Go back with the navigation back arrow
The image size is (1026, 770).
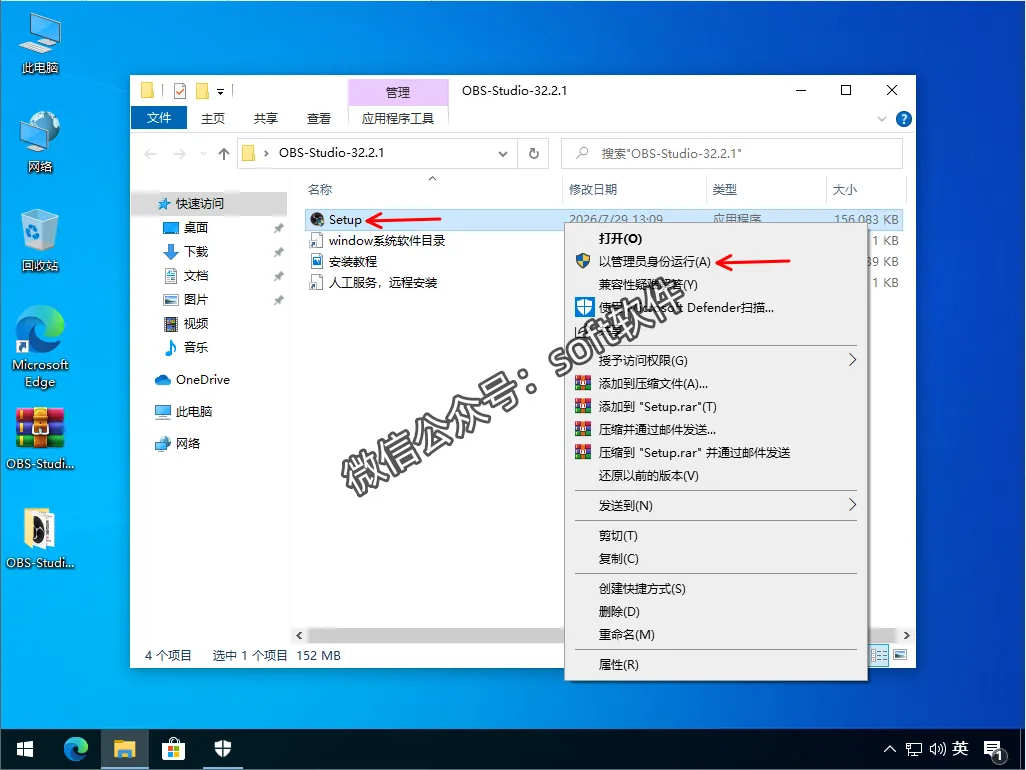point(150,154)
